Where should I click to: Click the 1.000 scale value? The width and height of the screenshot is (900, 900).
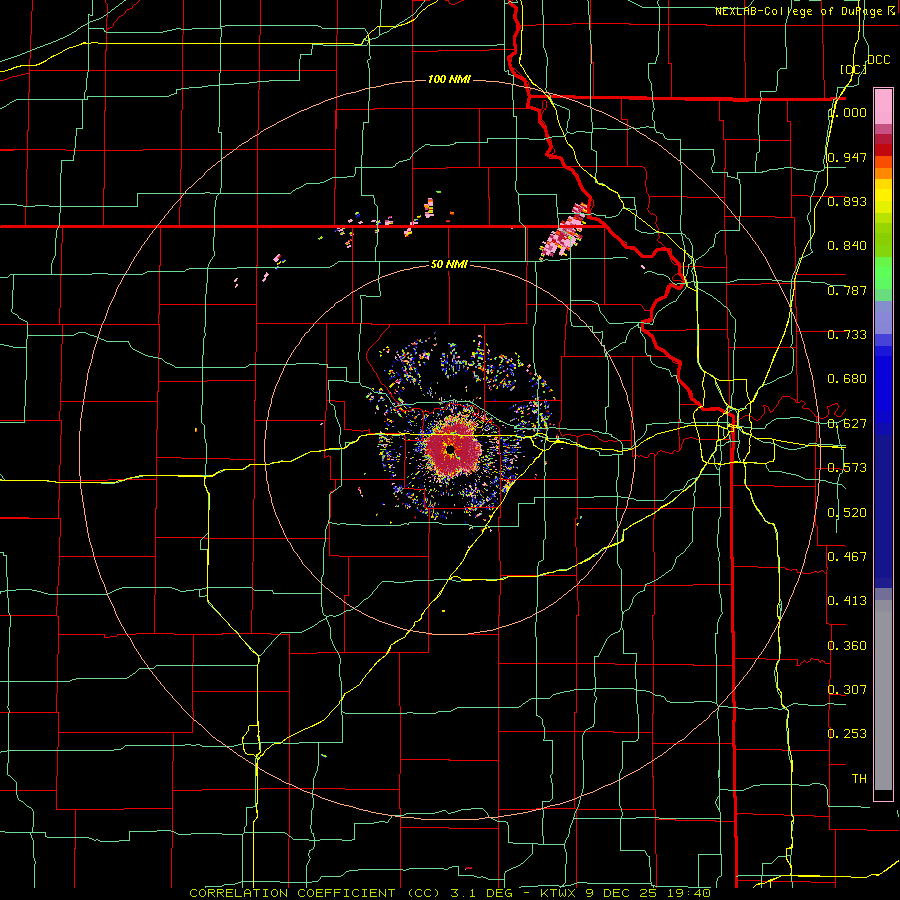tap(847, 112)
